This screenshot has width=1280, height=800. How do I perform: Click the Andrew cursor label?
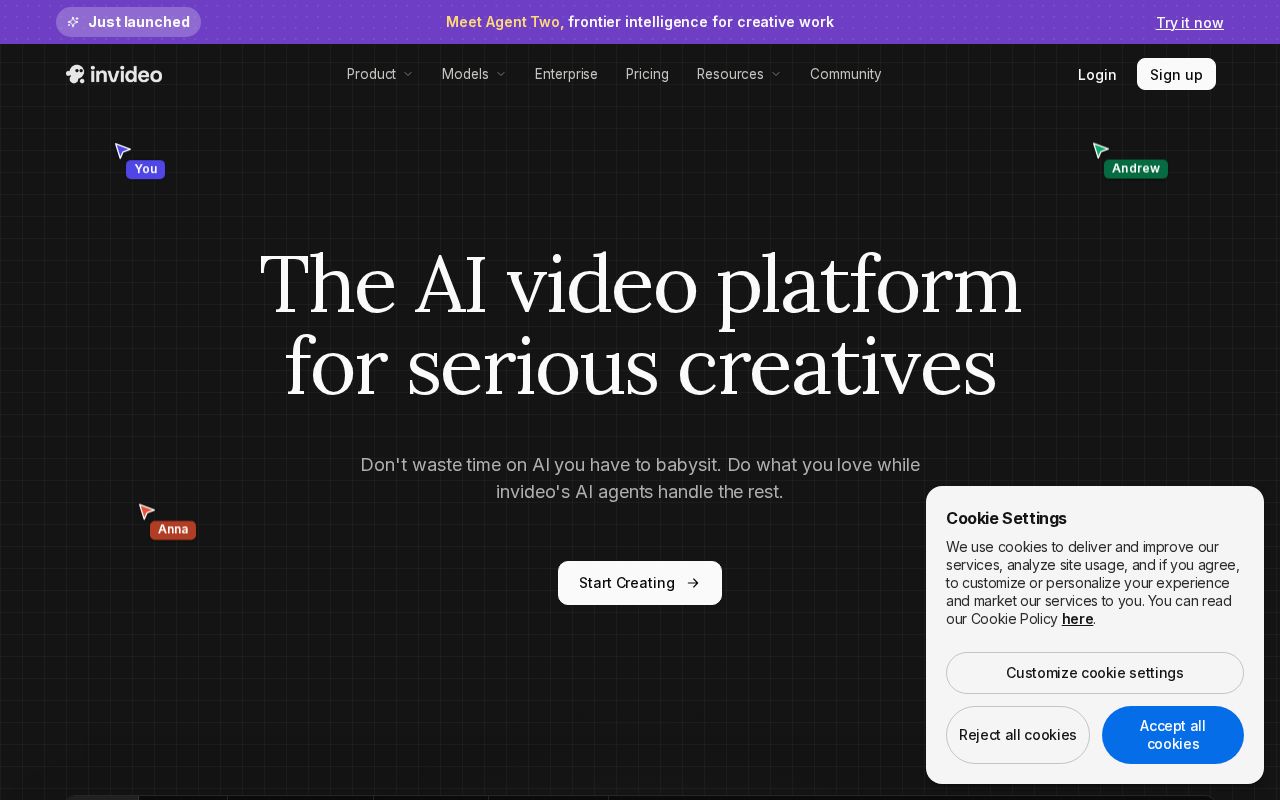tap(1136, 168)
